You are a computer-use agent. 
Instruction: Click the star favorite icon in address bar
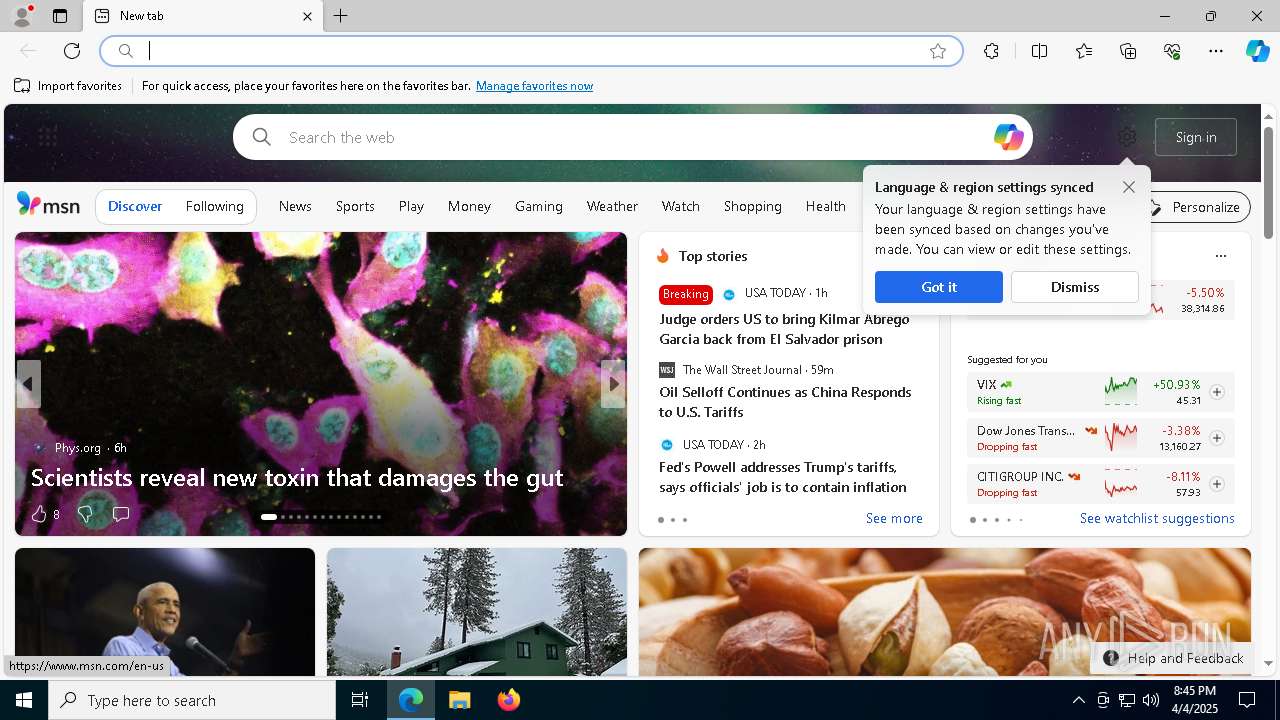938,51
